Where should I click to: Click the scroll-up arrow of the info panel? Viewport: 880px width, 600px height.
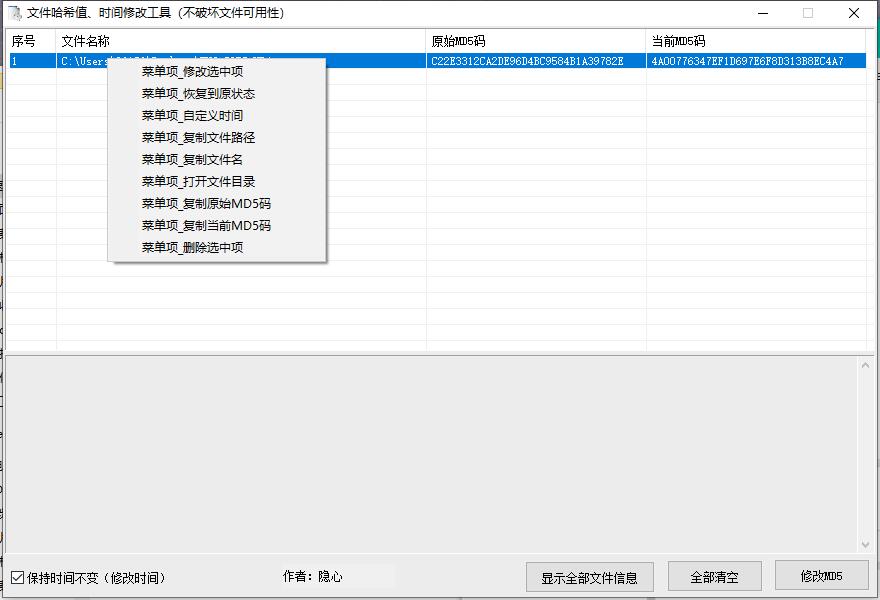(866, 363)
